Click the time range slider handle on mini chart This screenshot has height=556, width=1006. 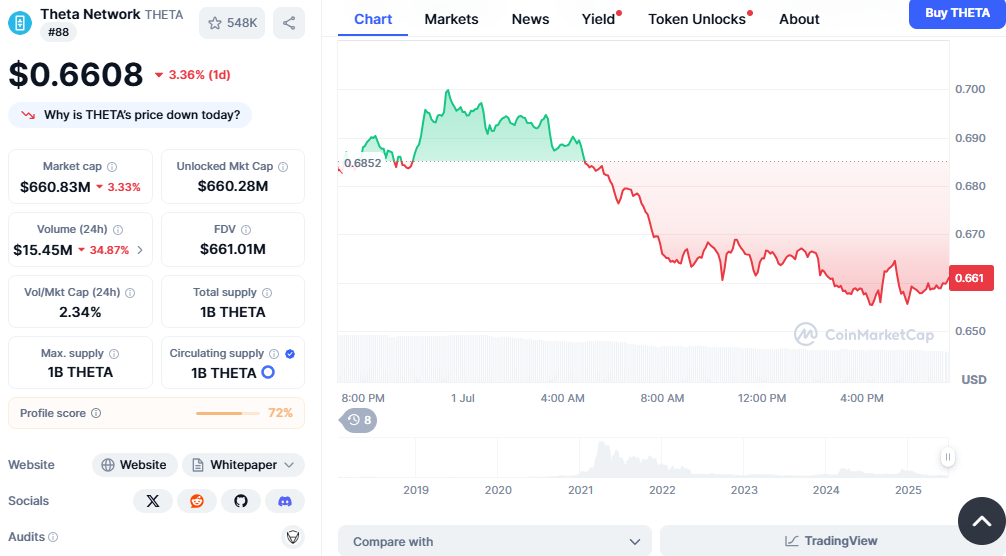(x=948, y=457)
